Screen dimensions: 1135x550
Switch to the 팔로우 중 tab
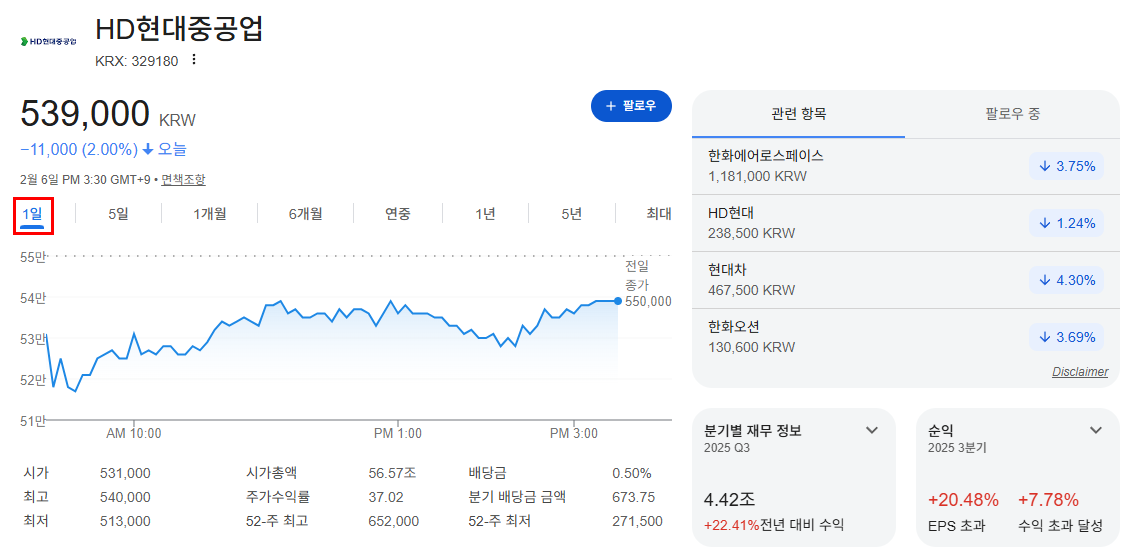pos(1013,114)
